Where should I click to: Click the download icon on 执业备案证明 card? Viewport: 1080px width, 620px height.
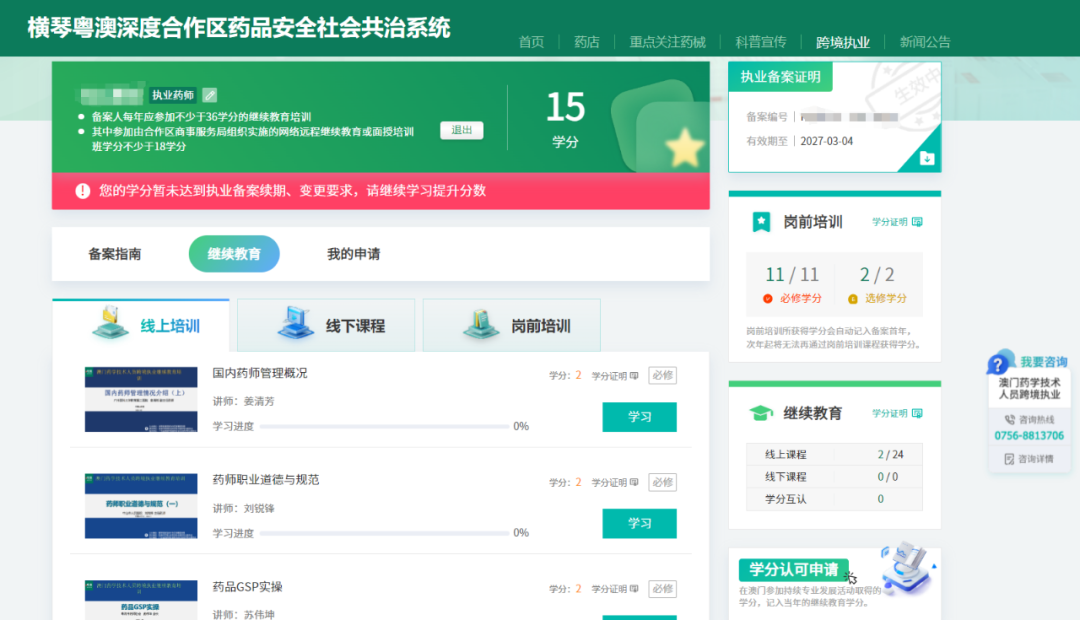tap(926, 158)
